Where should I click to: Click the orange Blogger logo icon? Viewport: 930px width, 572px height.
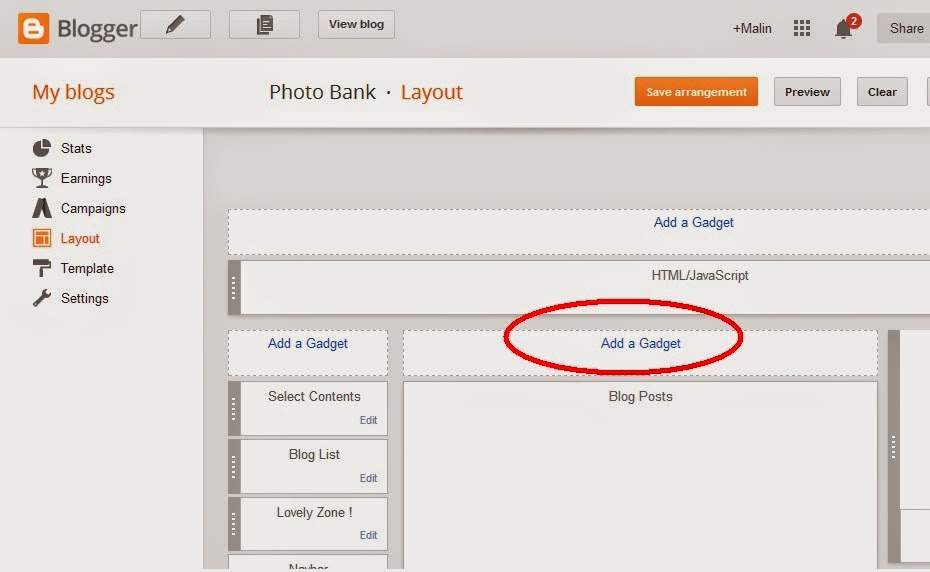tap(33, 28)
